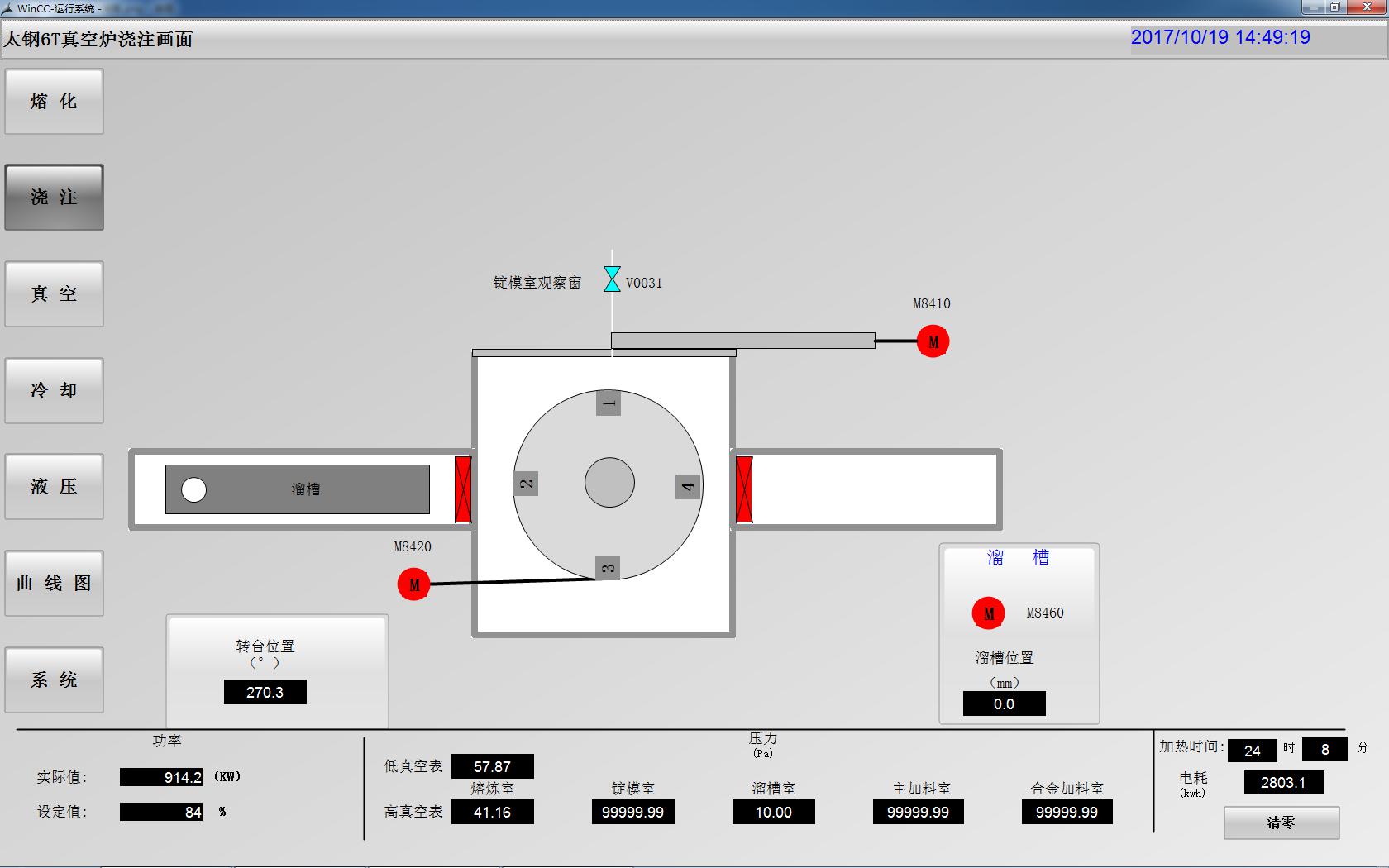Open the 熔化 melting screen
Image resolution: width=1389 pixels, height=868 pixels.
point(55,102)
